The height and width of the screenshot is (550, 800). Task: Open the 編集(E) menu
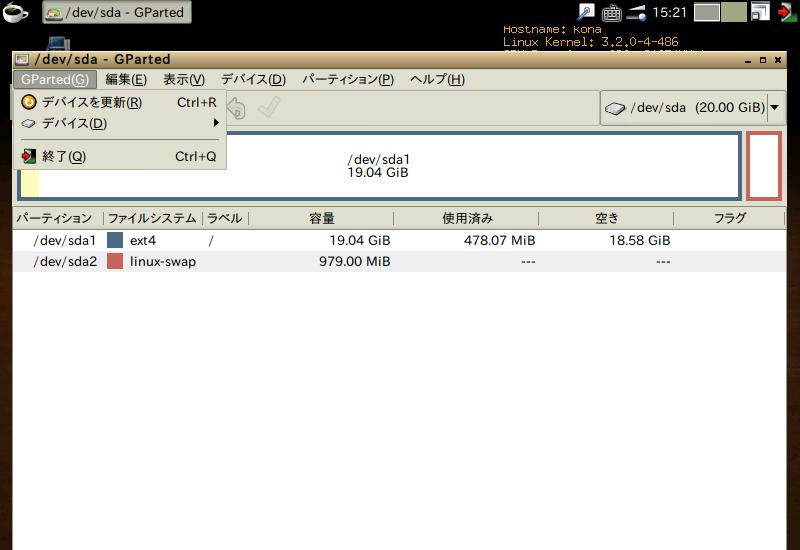pyautogui.click(x=126, y=80)
